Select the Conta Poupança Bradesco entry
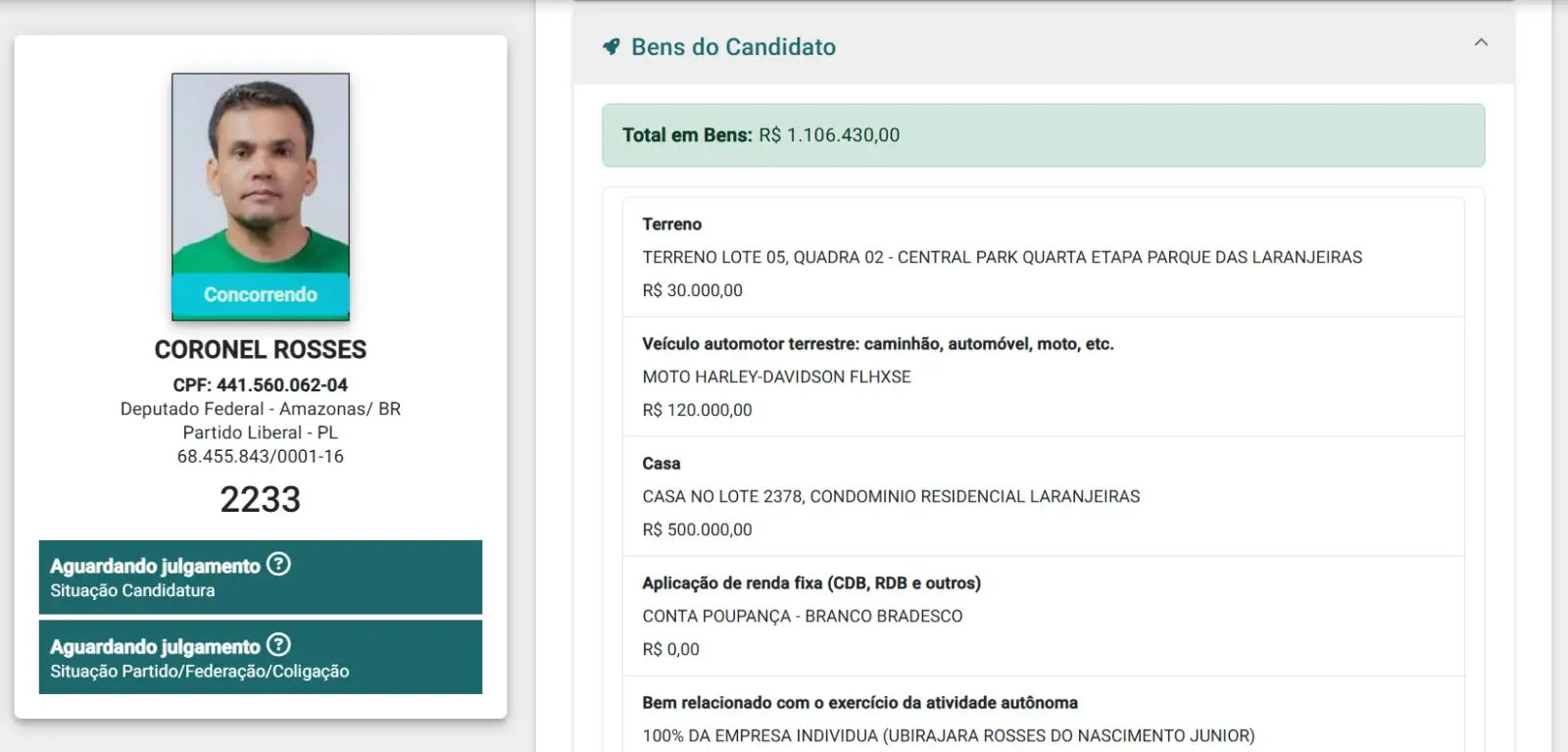 click(1044, 616)
